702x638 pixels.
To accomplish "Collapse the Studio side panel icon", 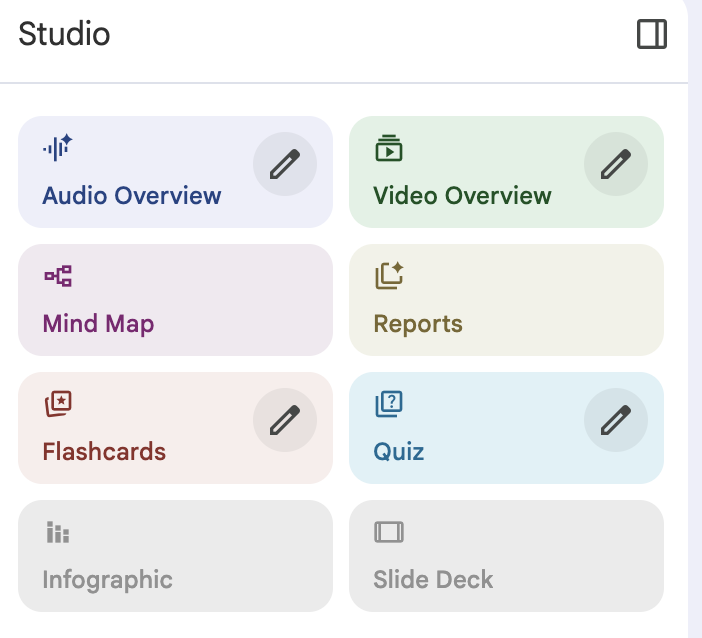I will click(652, 34).
